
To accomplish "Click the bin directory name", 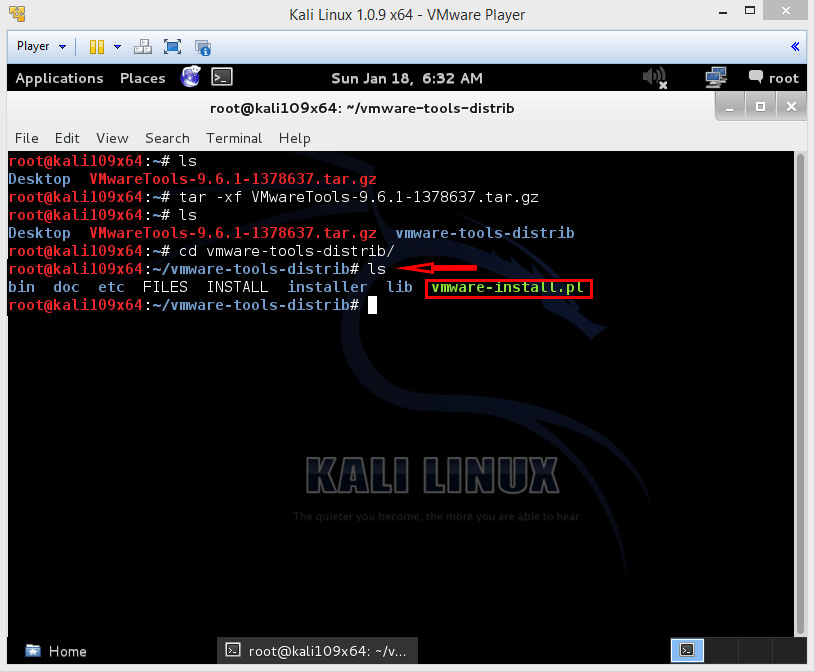I will click(21, 287).
